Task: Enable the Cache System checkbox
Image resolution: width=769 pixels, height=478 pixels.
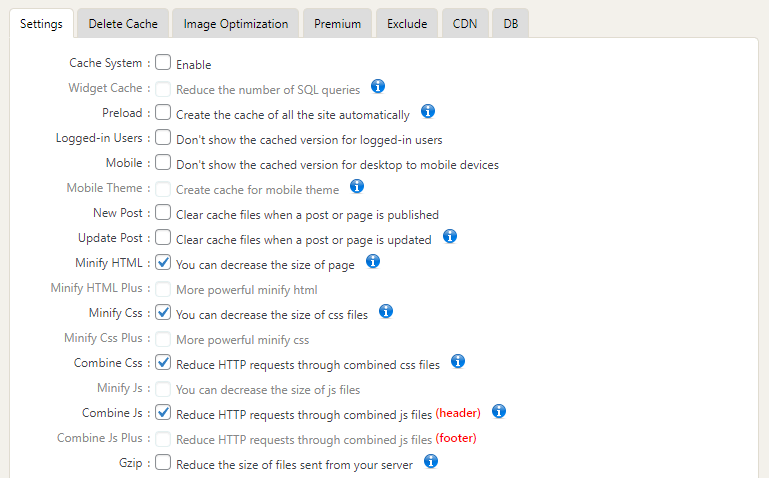Action: click(163, 63)
